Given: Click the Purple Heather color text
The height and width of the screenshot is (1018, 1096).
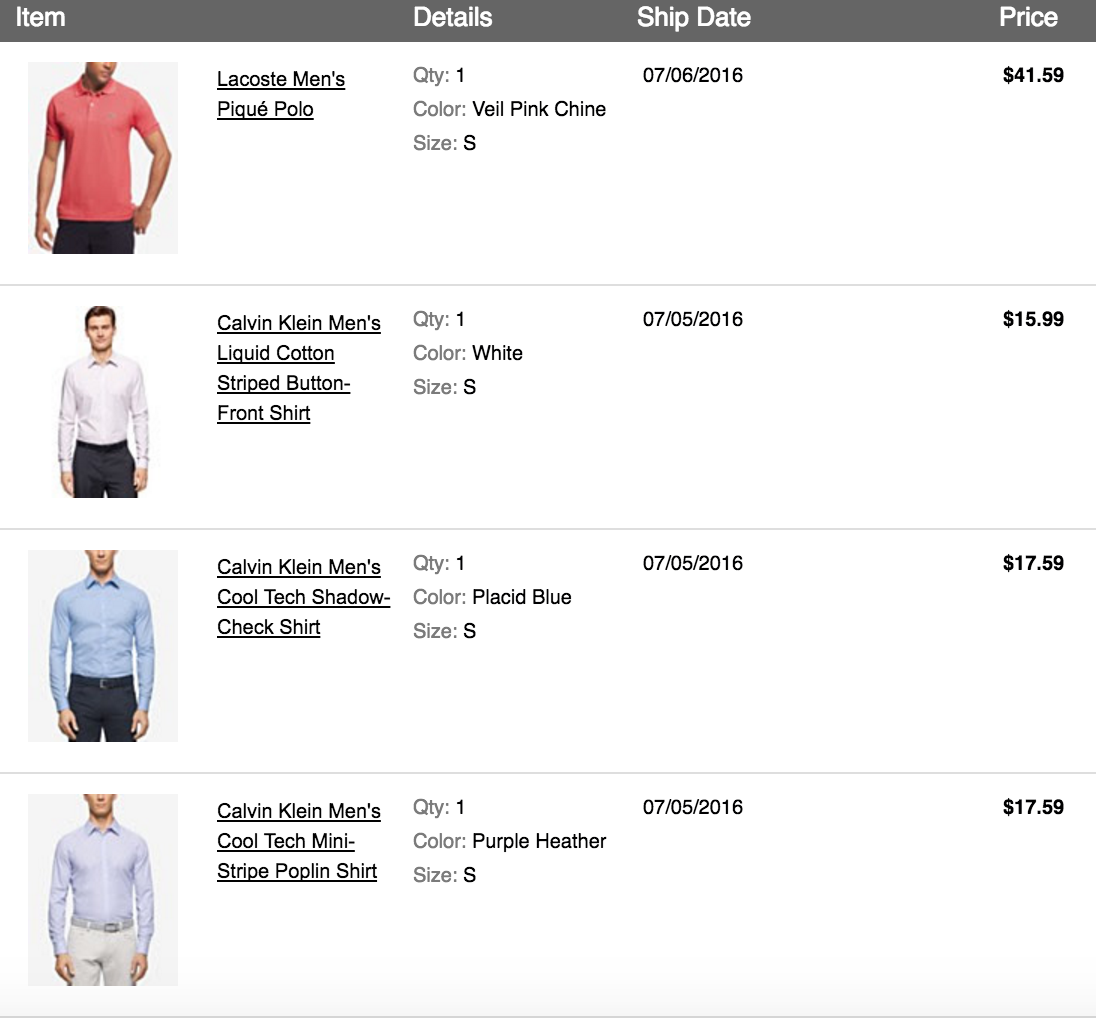Looking at the screenshot, I should click(x=539, y=841).
